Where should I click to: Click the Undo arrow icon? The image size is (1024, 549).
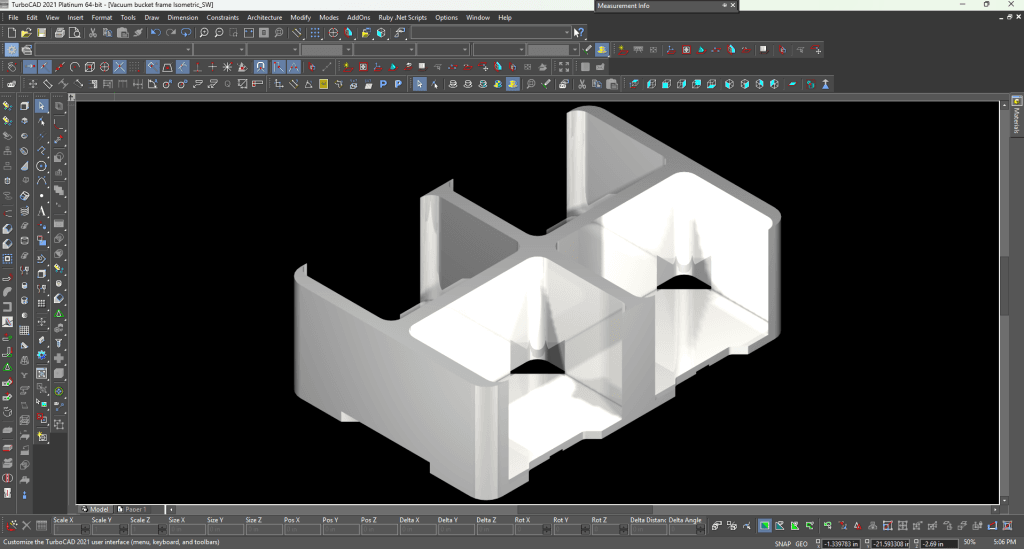point(155,33)
